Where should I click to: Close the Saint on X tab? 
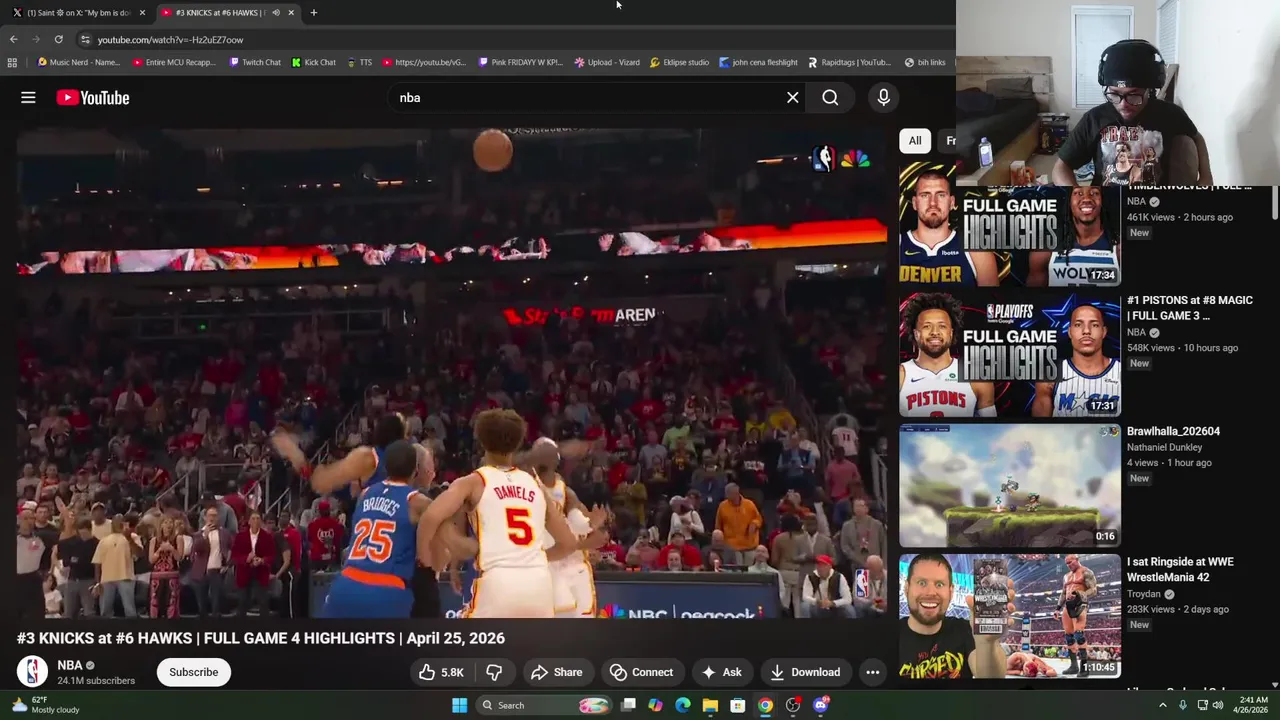click(142, 12)
